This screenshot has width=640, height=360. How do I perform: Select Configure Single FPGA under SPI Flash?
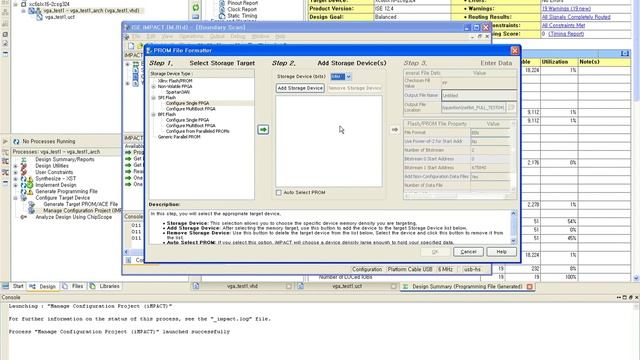tap(187, 103)
